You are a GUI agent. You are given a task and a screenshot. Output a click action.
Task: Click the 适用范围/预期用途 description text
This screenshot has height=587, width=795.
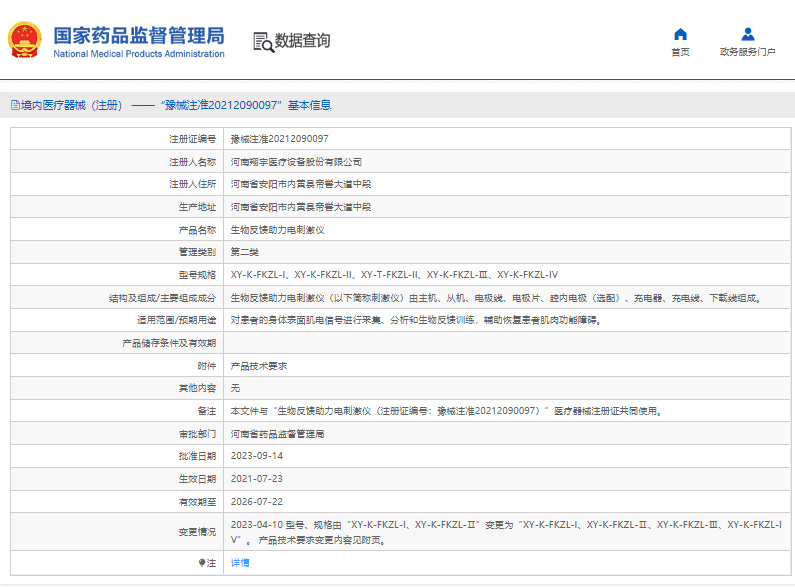coord(416,320)
